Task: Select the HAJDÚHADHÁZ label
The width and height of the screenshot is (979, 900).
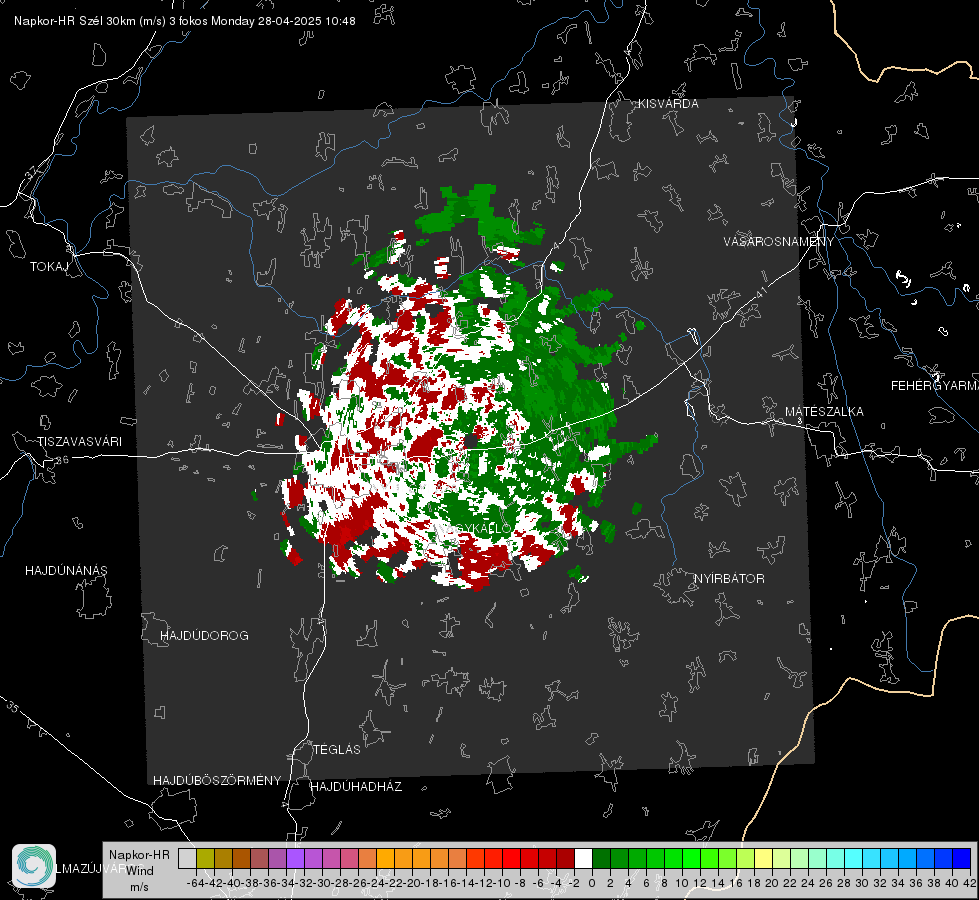Action: 356,786
